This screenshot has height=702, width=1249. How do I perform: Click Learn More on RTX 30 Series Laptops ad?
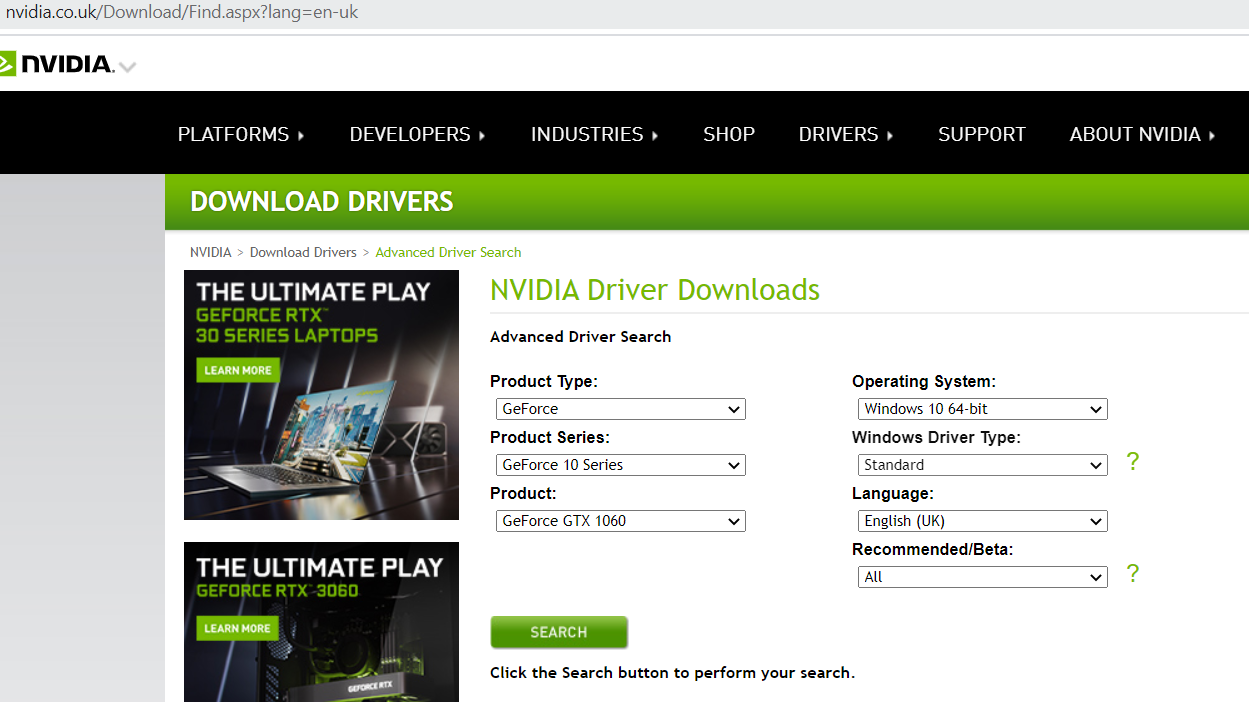pos(238,370)
